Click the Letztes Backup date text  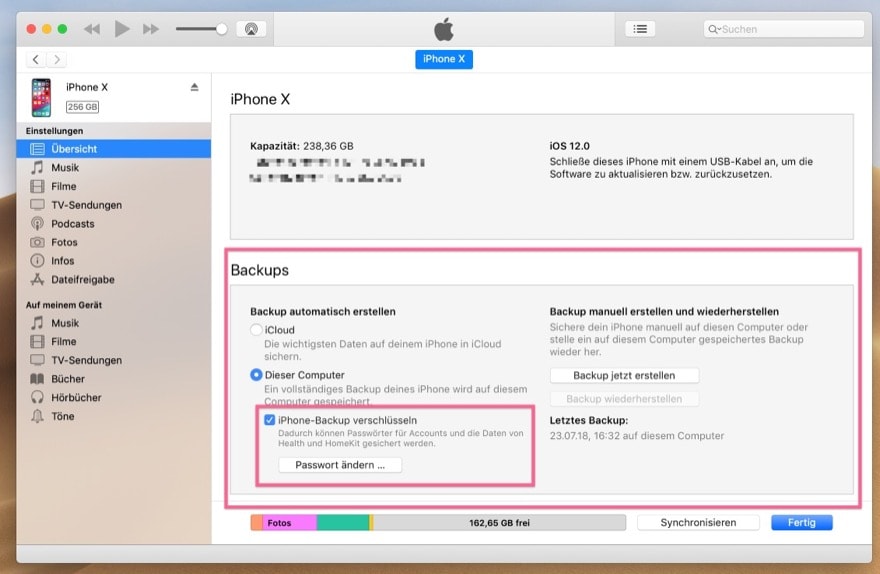pos(636,435)
